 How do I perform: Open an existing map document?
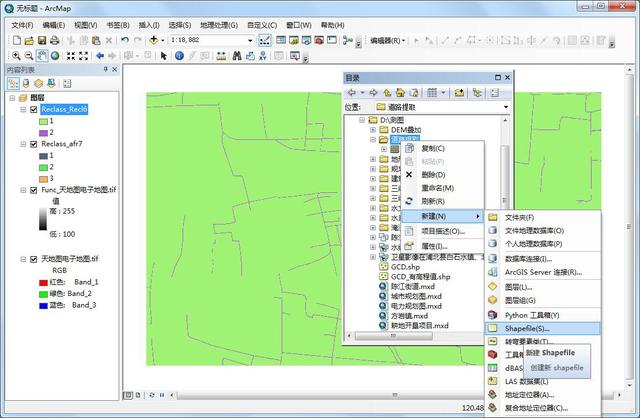(x=29, y=40)
